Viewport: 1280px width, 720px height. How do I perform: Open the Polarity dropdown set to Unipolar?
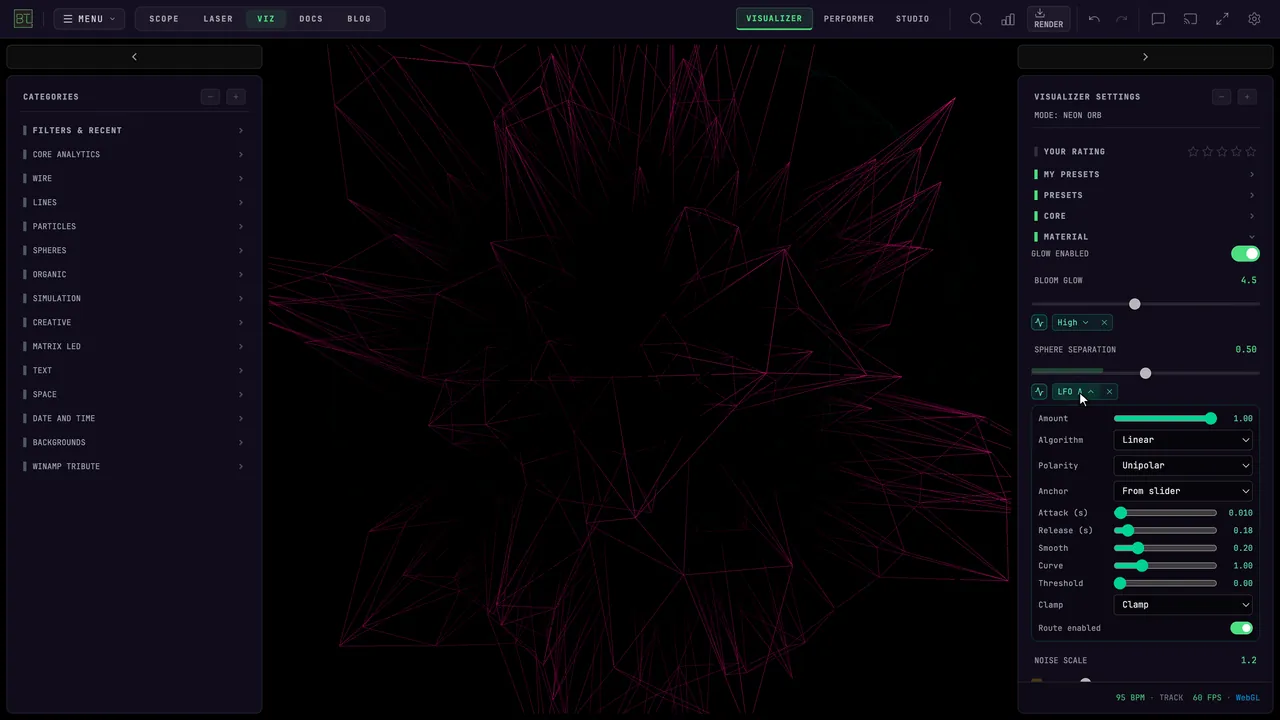[x=1183, y=465]
